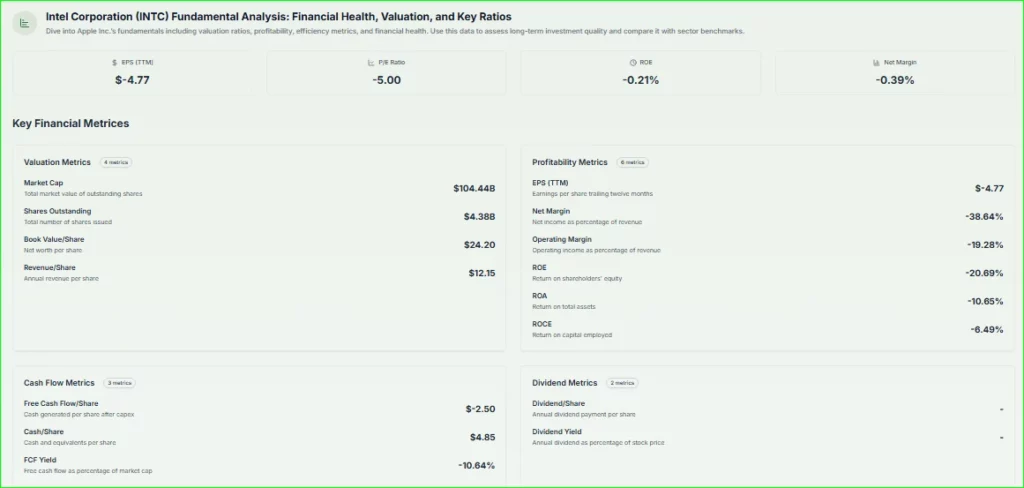Click the "3 metrics" badge on Cash Flow Metrics
The height and width of the screenshot is (488, 1024).
118,383
